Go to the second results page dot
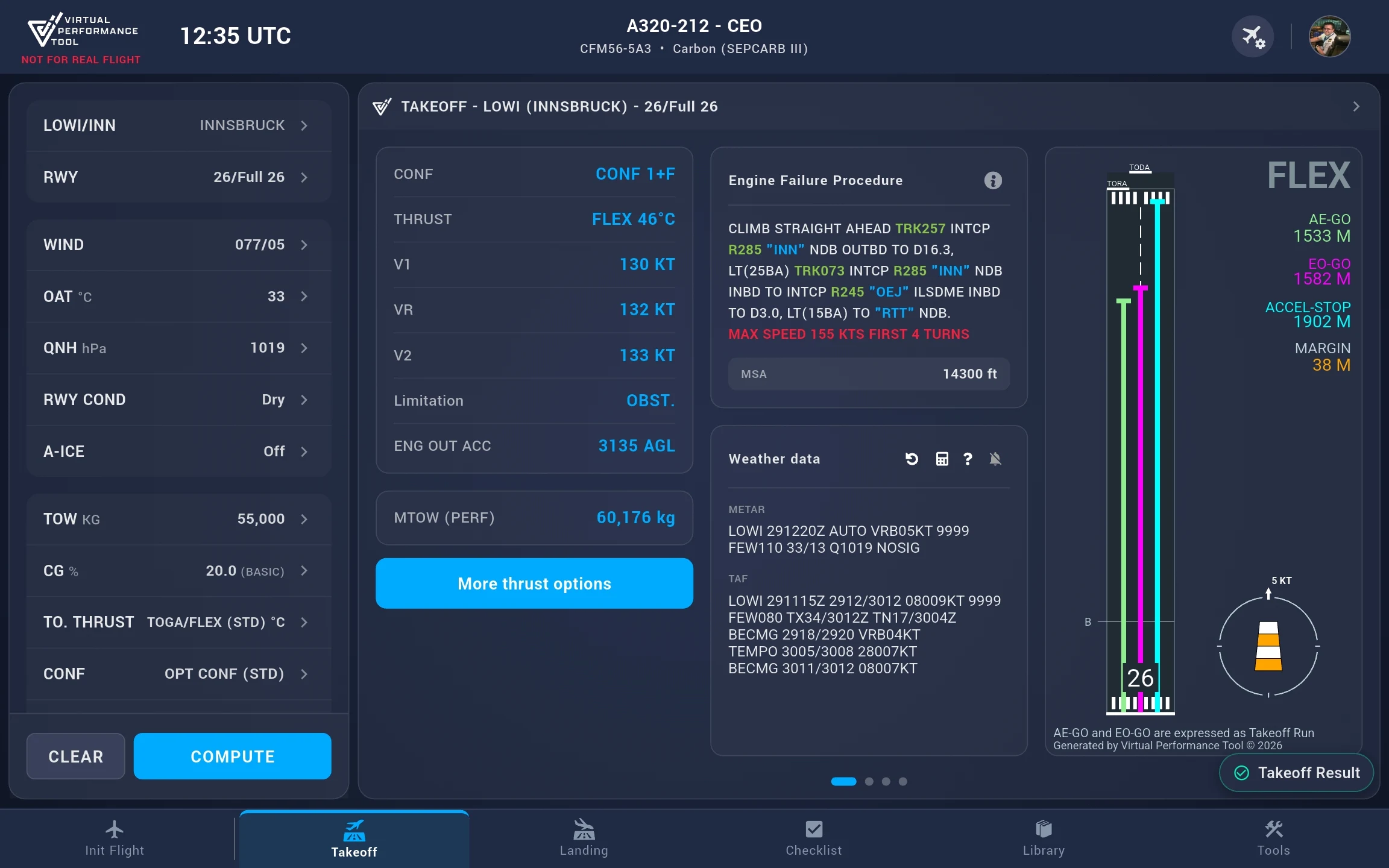 pos(869,782)
